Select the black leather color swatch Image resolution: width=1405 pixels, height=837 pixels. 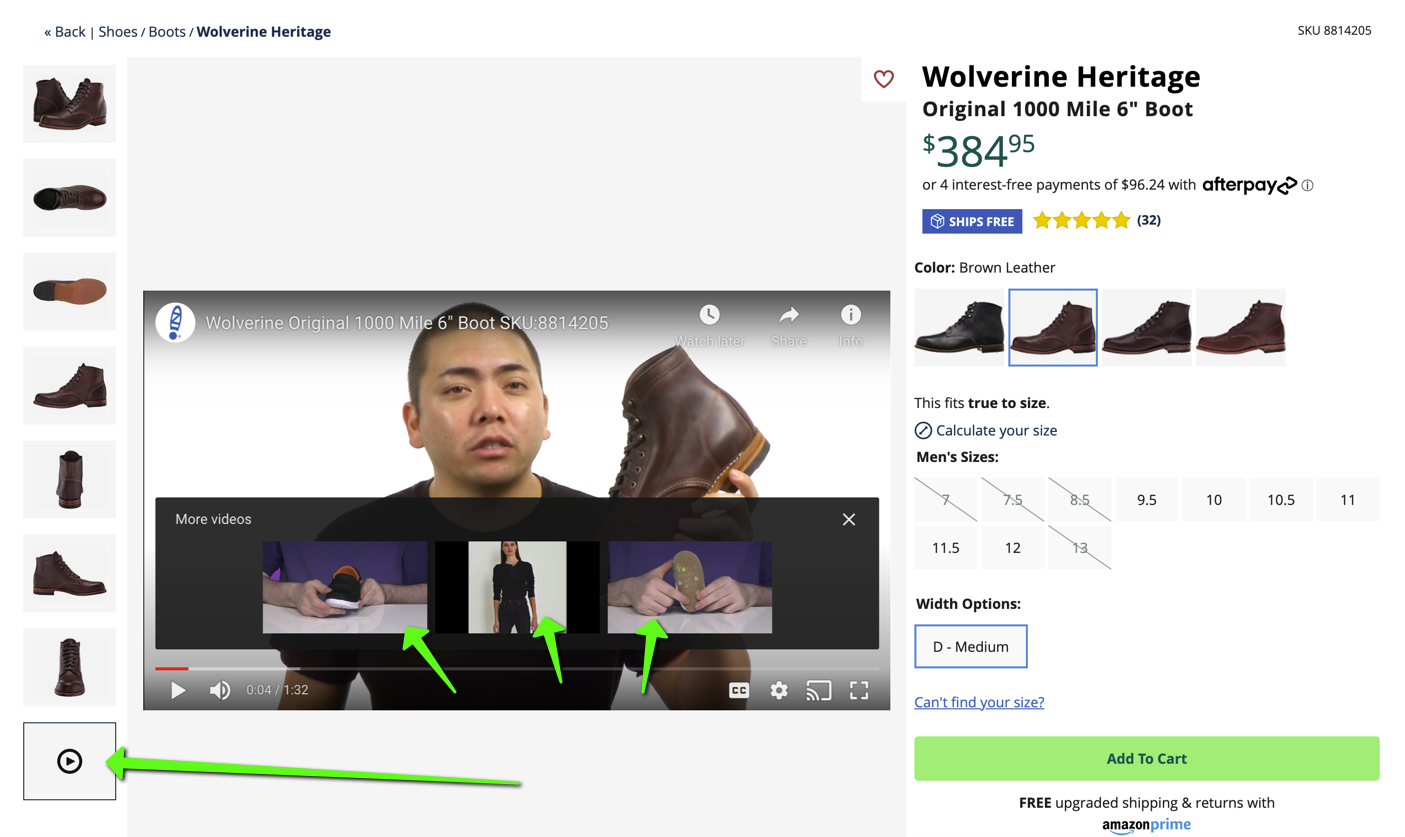coord(959,327)
